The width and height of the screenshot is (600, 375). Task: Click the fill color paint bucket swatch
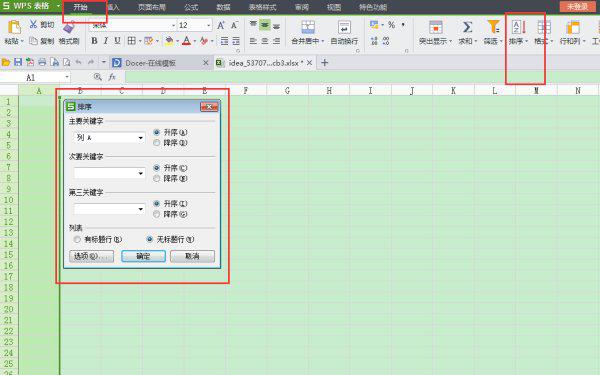point(168,41)
